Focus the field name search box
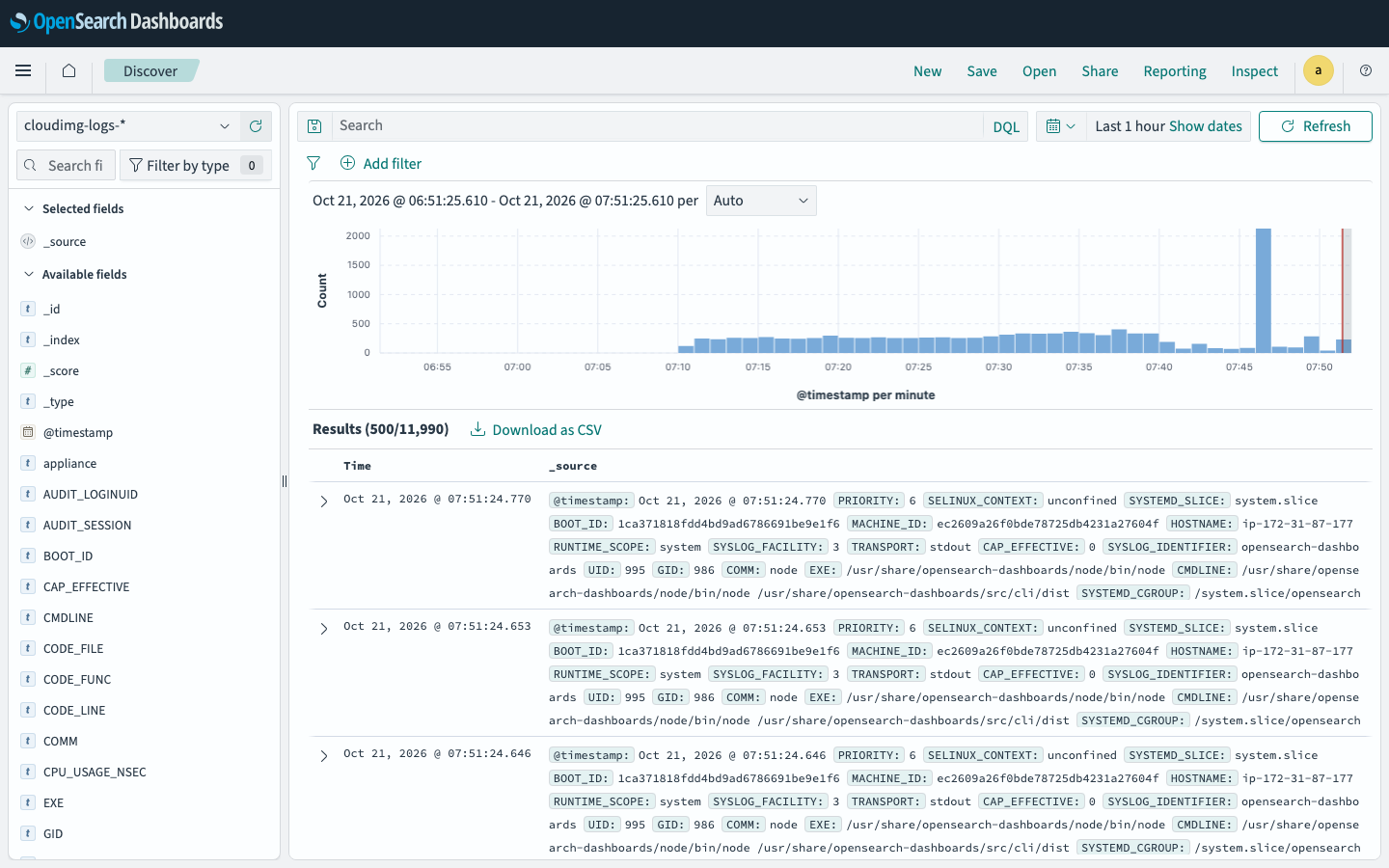 click(67, 165)
